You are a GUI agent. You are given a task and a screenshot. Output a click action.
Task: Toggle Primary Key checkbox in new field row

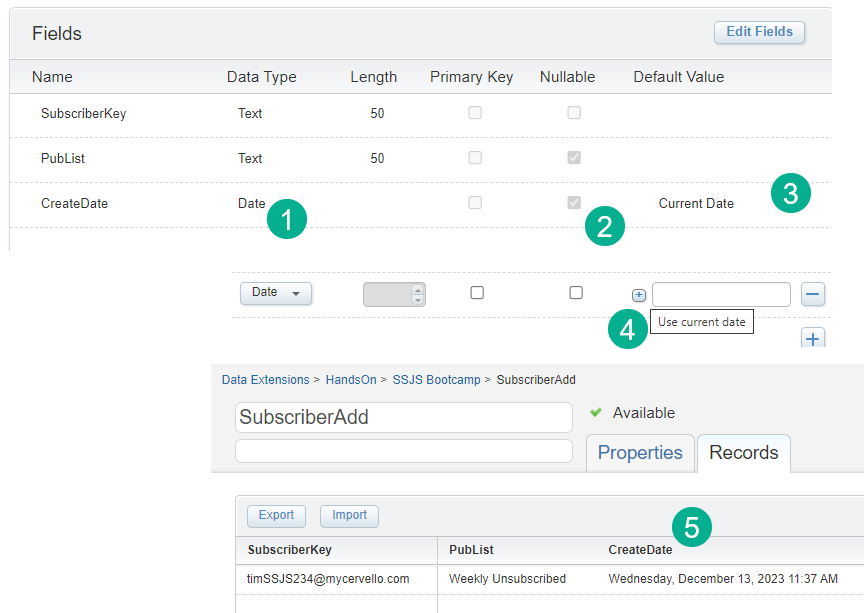[477, 293]
